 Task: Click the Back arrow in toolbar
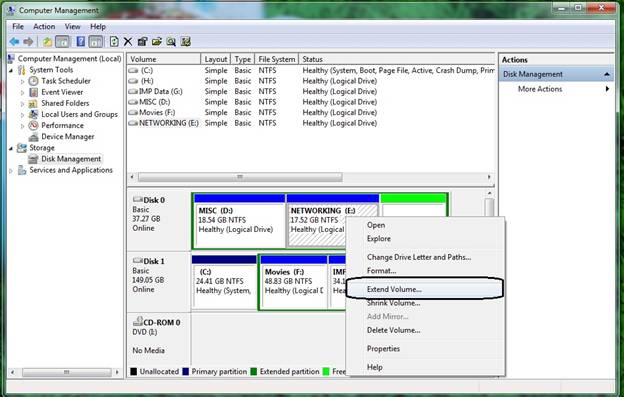click(14, 41)
